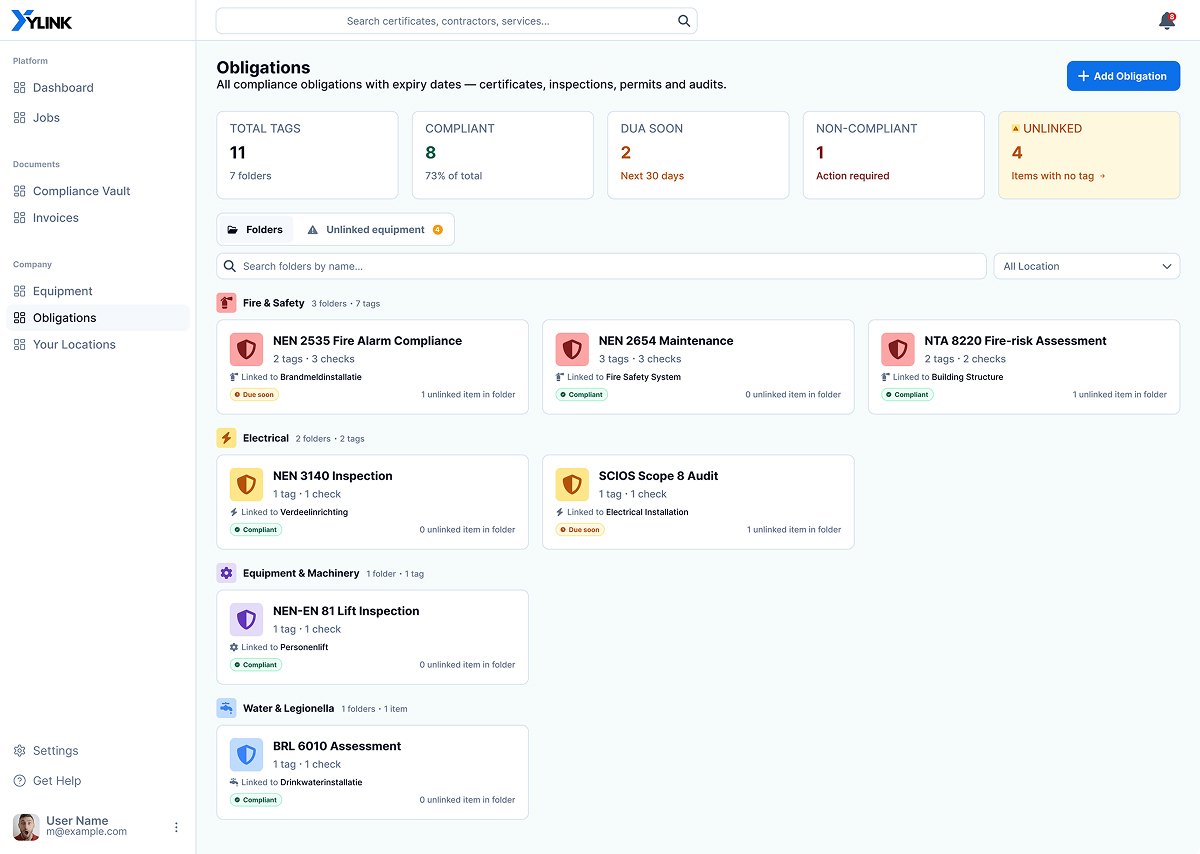Click the blue shield icon of BRL 6010 Assessment
This screenshot has height=854, width=1200.
(246, 754)
